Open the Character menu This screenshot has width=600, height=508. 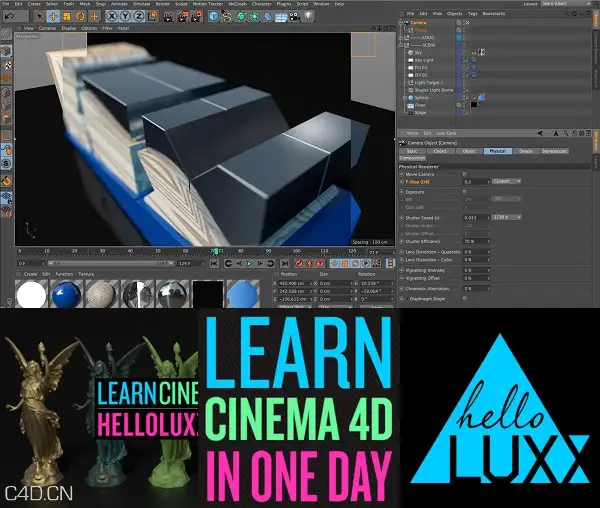261,4
